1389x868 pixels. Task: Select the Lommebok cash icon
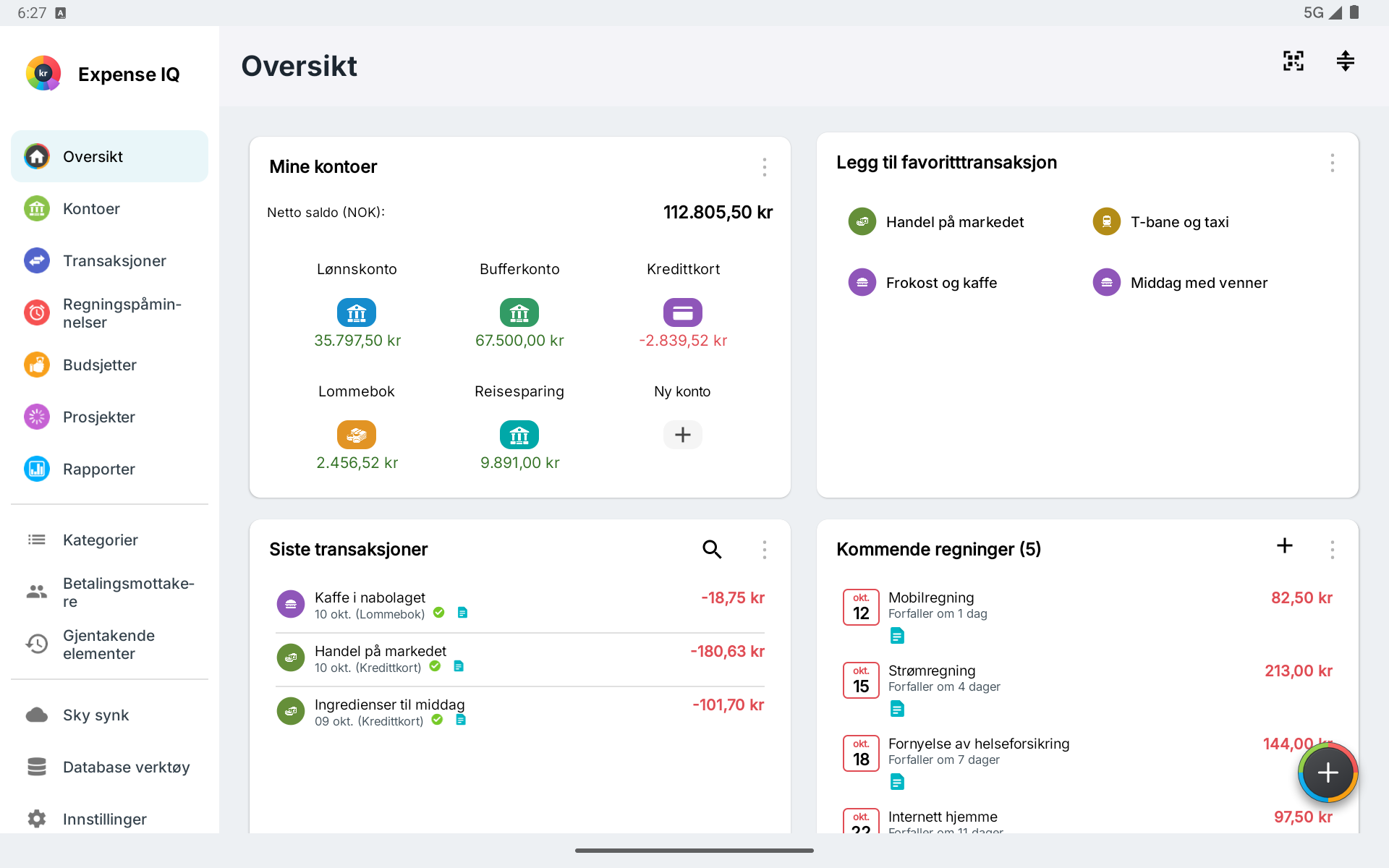[x=357, y=435]
